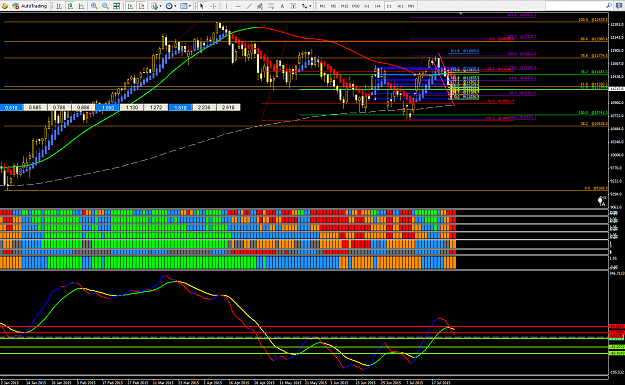Select the text label tool
Screen dimensions: 625x385
(x=293, y=6)
